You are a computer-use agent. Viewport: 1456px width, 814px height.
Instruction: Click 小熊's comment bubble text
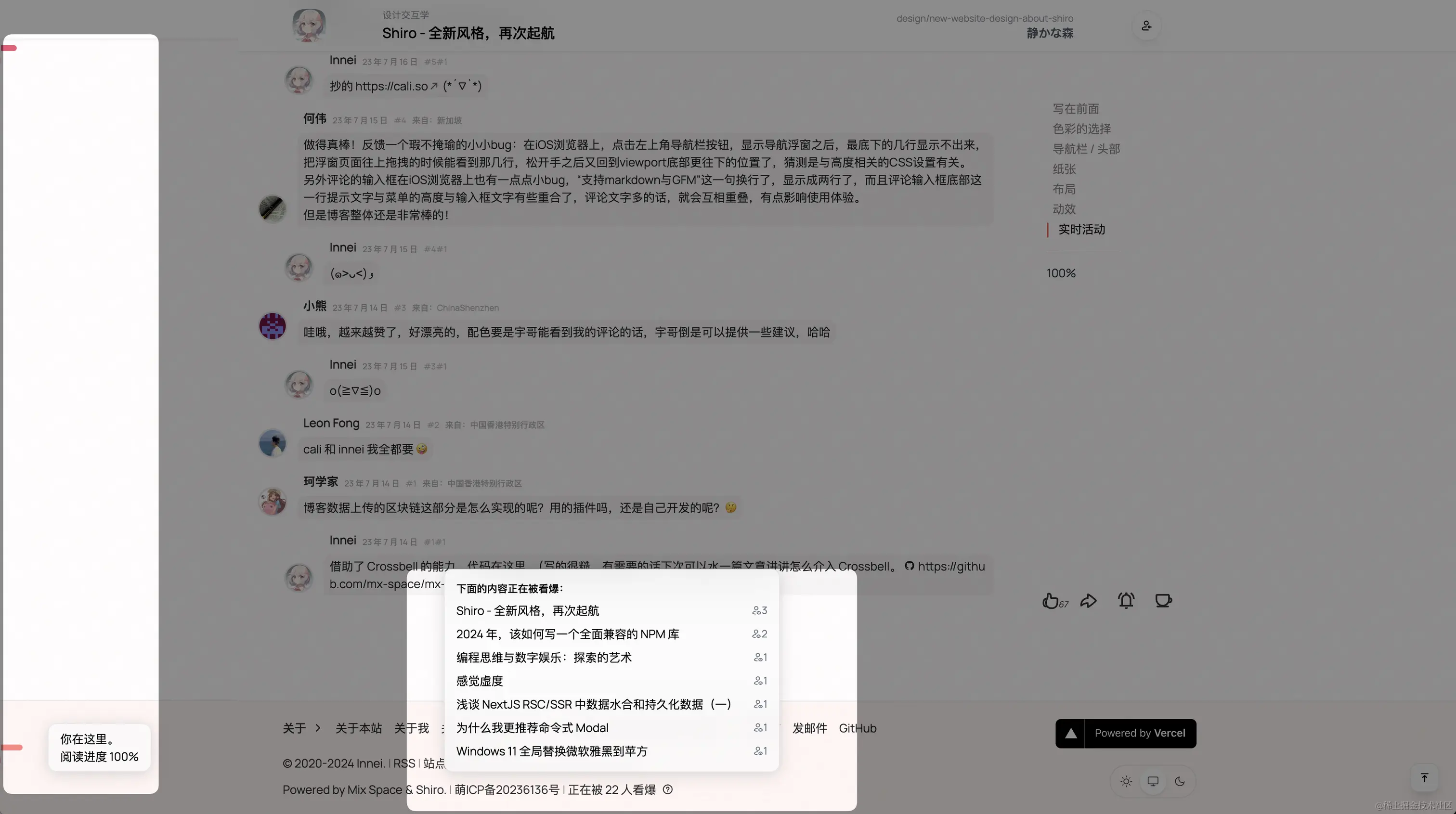click(566, 332)
